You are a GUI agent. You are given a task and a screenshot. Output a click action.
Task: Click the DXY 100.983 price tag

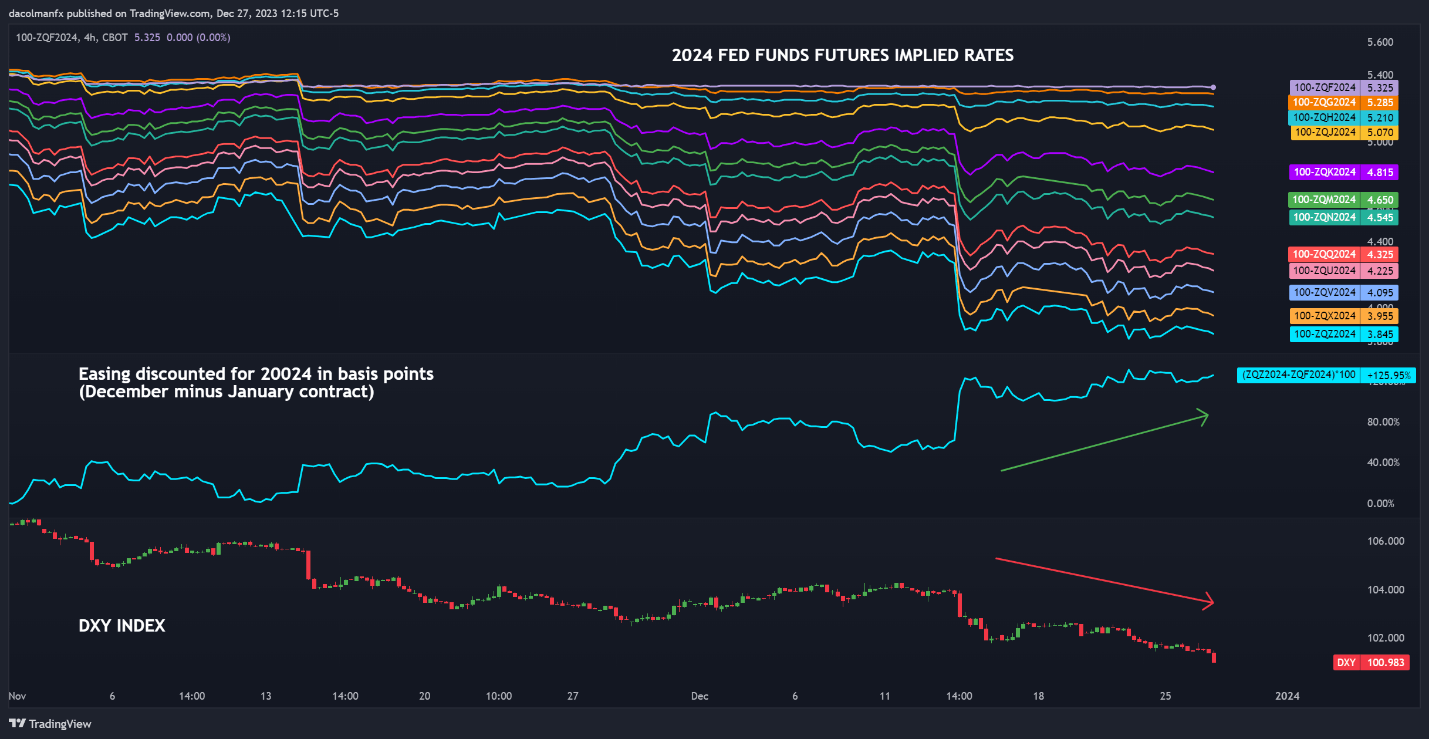click(x=1371, y=662)
